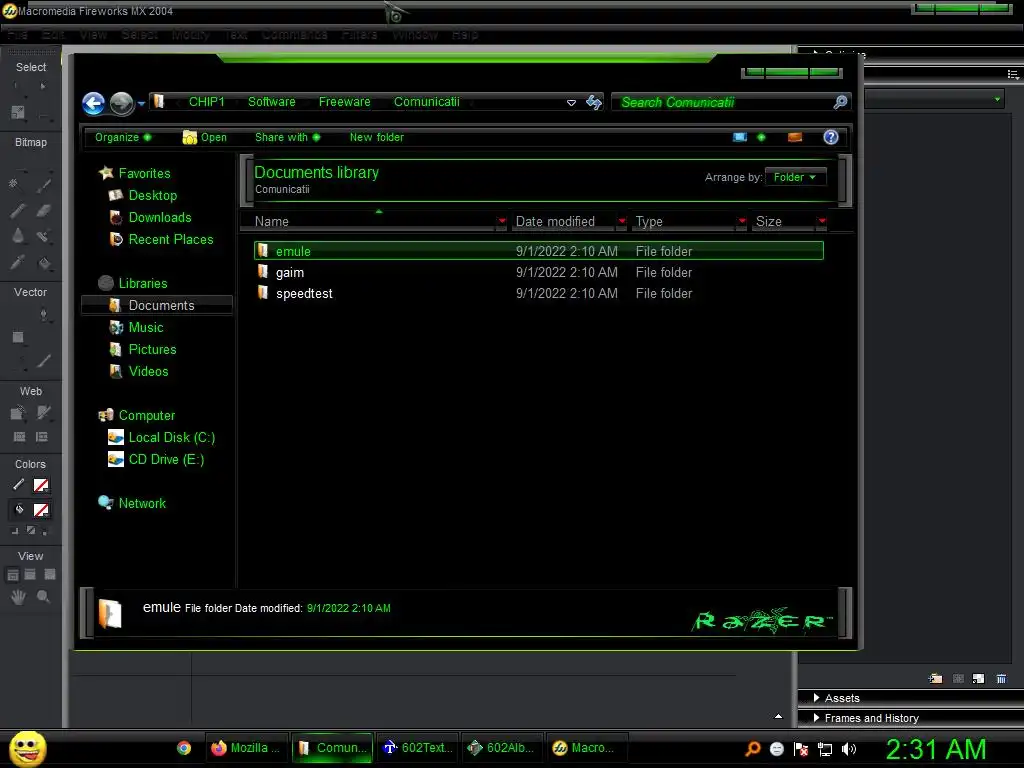This screenshot has height=768, width=1024.
Task: Open recent pages arrow beside Forward button
Action: click(x=141, y=103)
